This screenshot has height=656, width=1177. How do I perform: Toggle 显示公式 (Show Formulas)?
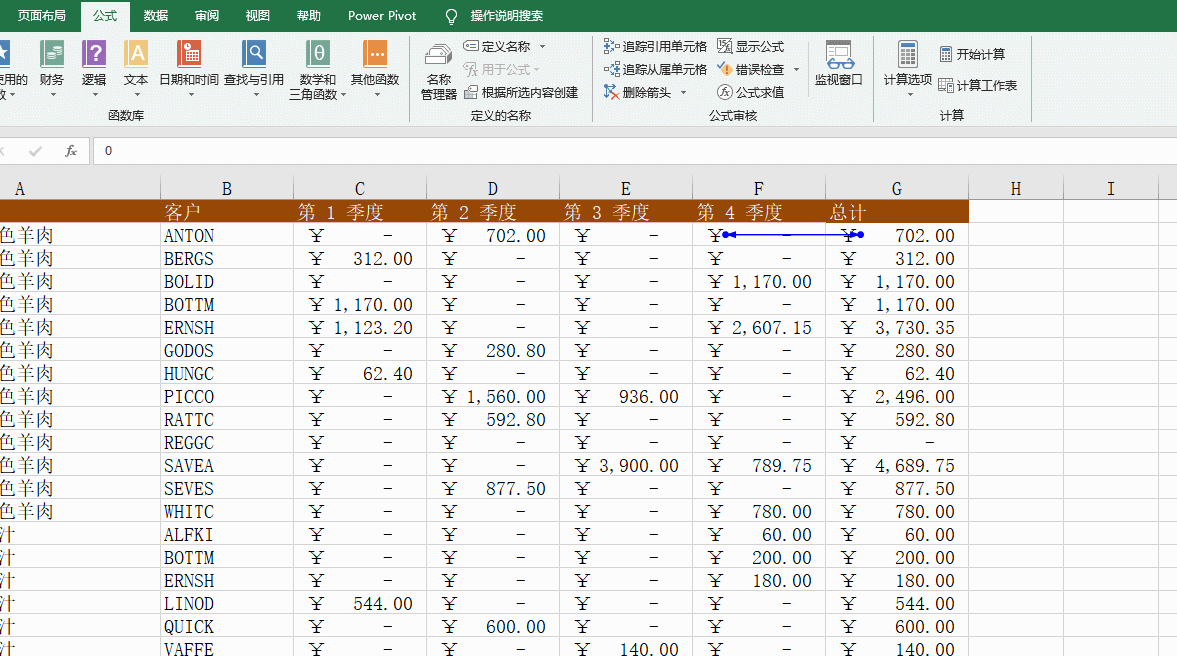tap(750, 47)
